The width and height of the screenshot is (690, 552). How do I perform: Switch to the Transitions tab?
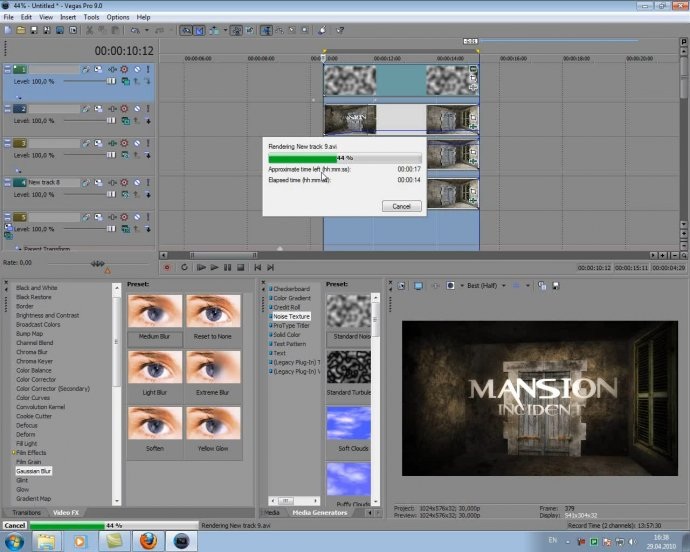pos(26,512)
